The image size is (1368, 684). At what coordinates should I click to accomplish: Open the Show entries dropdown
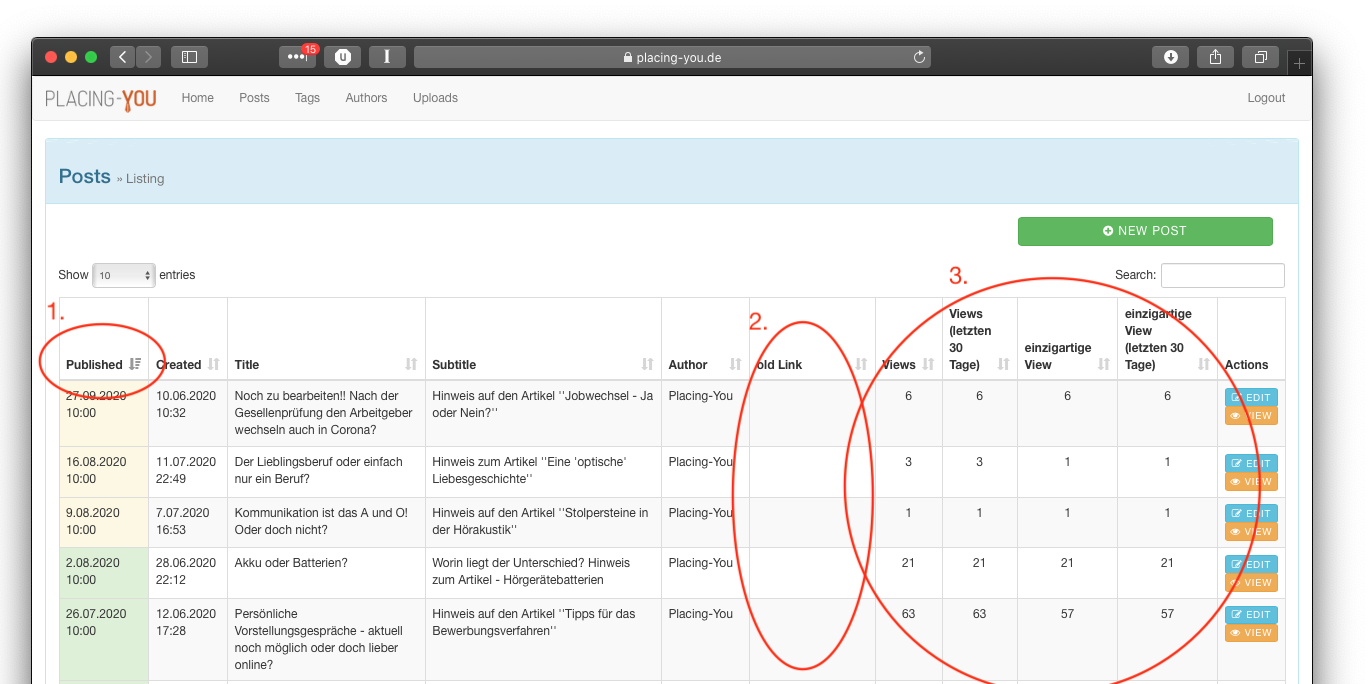tap(123, 275)
